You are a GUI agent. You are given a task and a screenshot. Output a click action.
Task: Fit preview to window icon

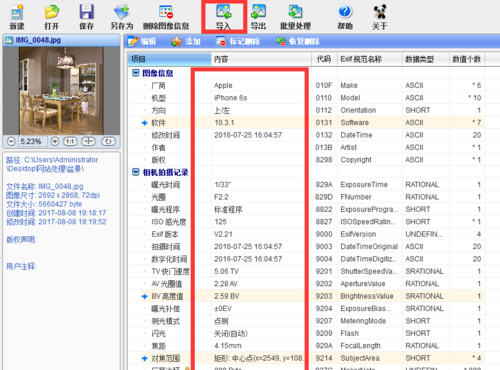click(x=89, y=141)
